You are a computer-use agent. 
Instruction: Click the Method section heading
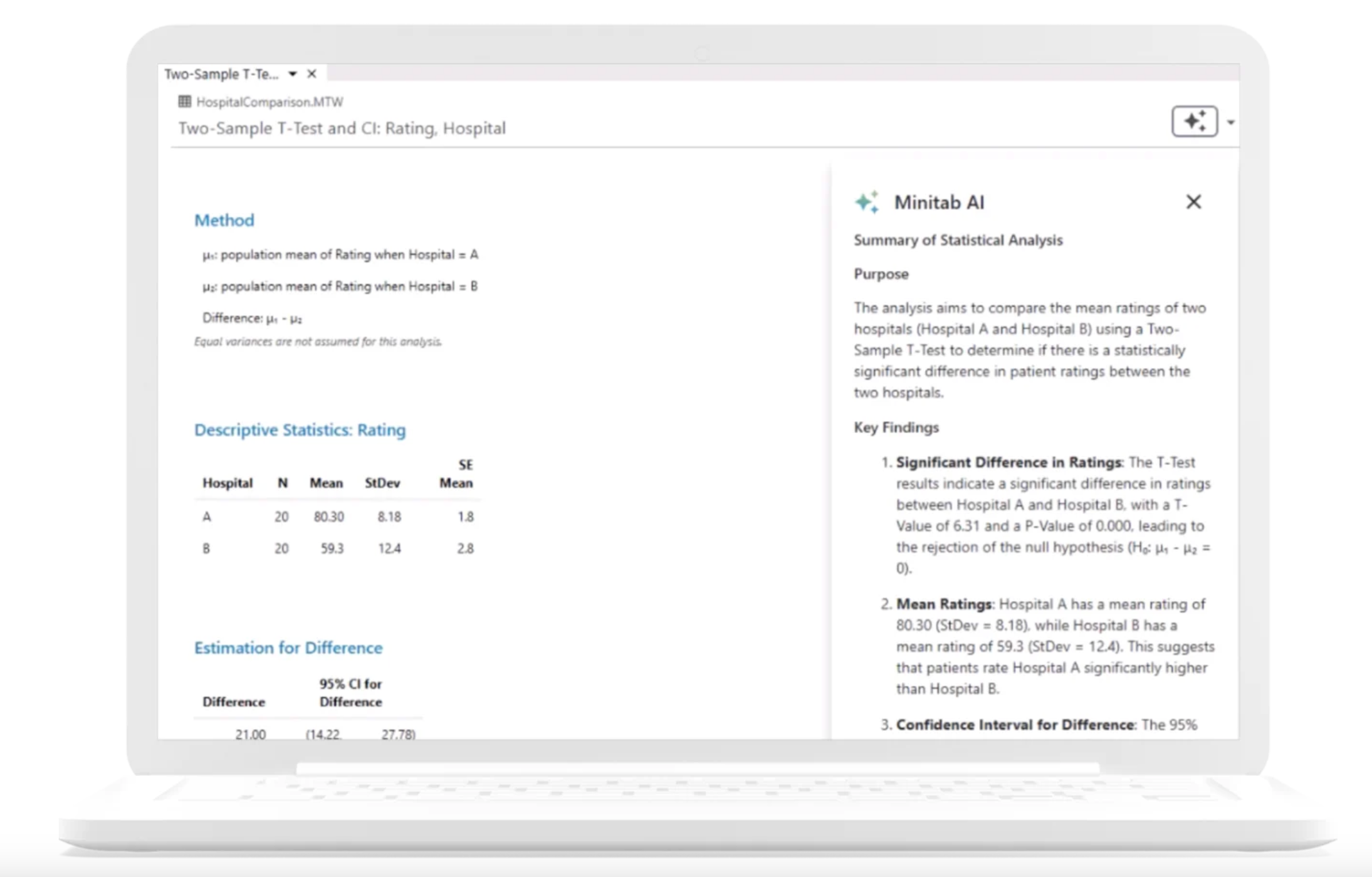pyautogui.click(x=224, y=220)
